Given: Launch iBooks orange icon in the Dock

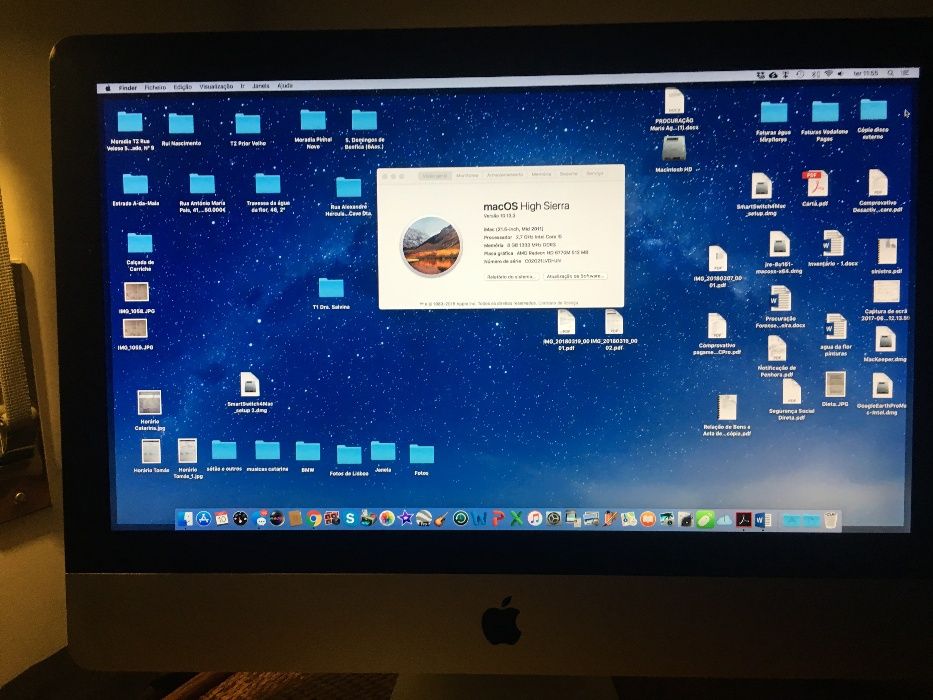Looking at the screenshot, I should click(648, 519).
